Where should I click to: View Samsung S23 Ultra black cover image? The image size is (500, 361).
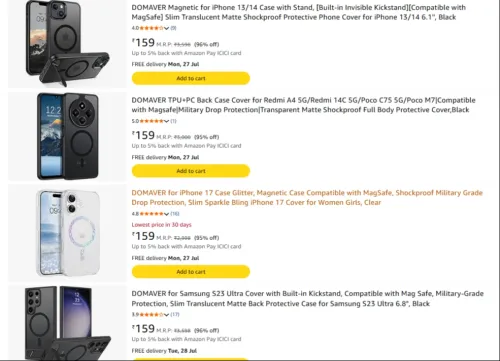[x=68, y=323]
